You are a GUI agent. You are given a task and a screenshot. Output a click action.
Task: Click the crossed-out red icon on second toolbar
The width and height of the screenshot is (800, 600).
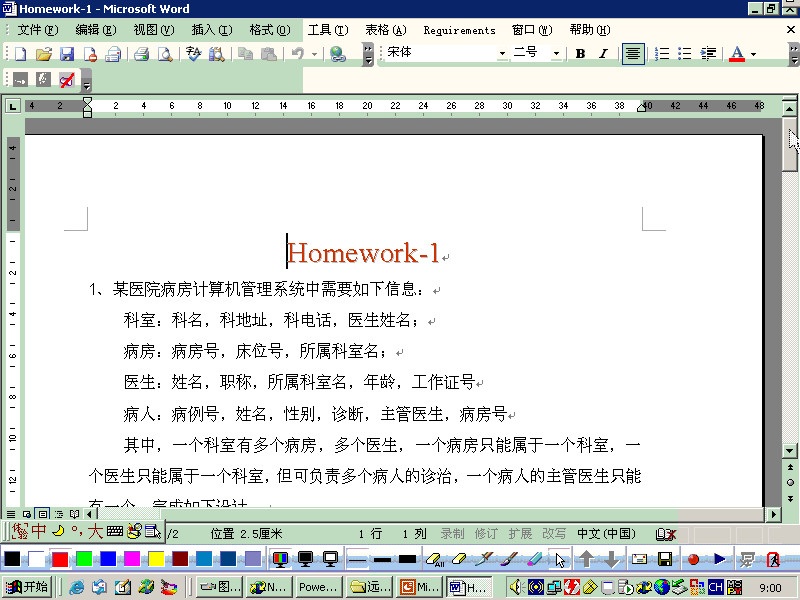[x=67, y=80]
